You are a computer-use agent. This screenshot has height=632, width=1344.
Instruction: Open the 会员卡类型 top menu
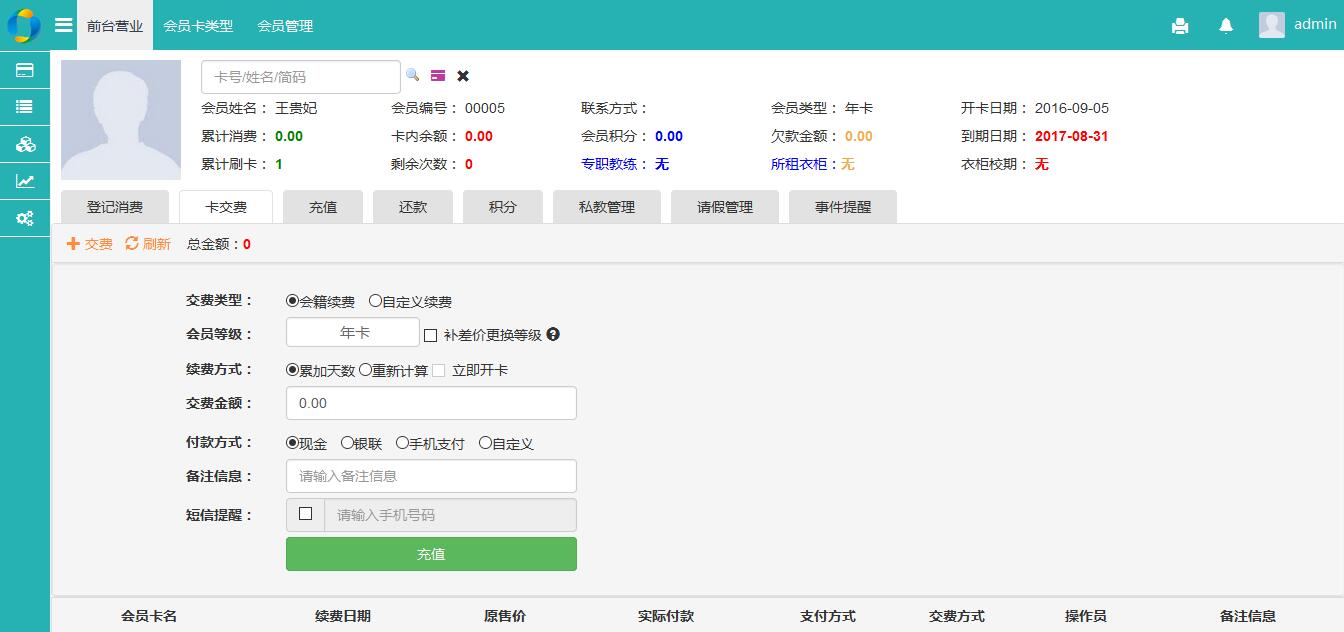198,26
